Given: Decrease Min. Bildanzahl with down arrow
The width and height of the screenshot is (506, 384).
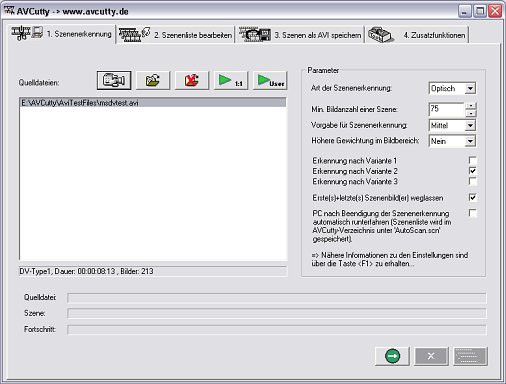Looking at the screenshot, I should (x=471, y=113).
